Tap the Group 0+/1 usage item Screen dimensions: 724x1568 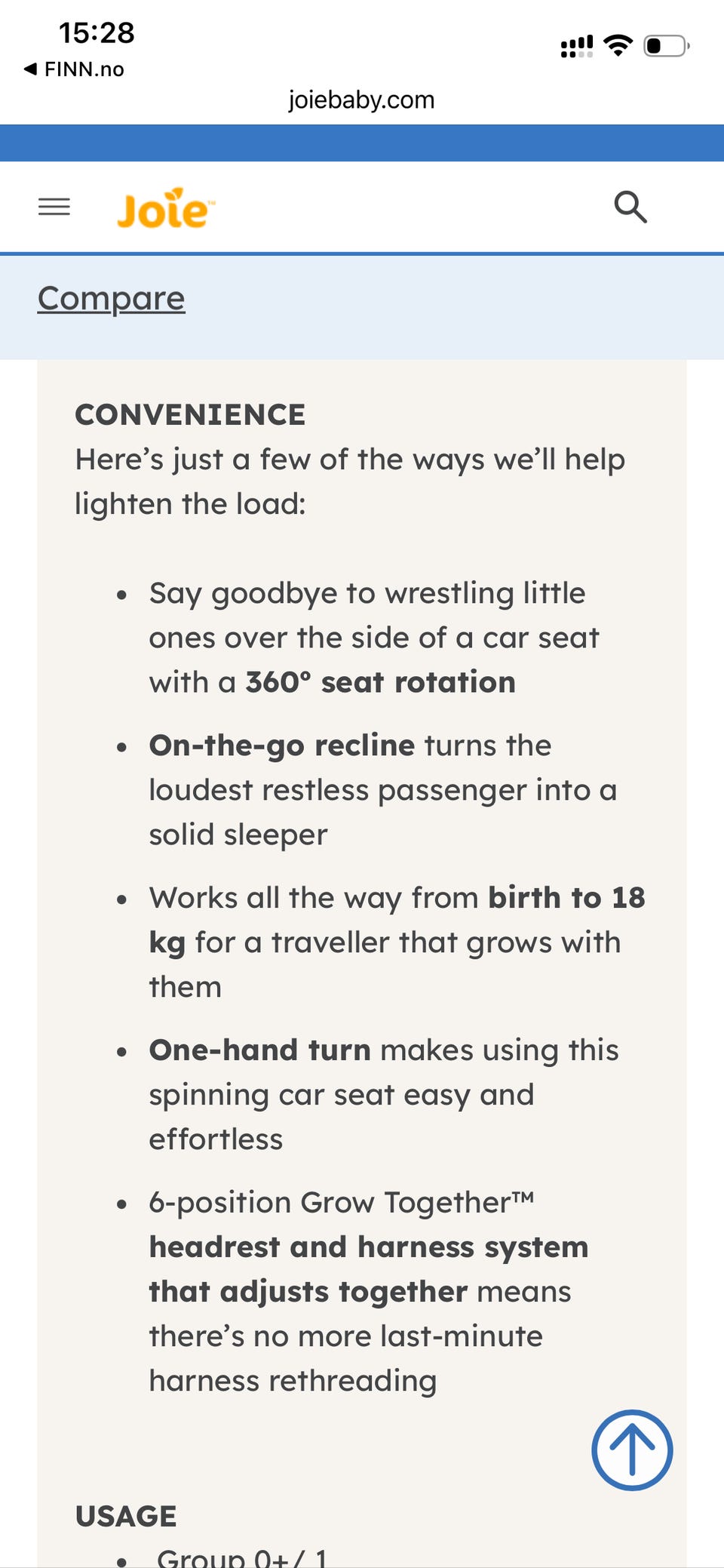242,1556
